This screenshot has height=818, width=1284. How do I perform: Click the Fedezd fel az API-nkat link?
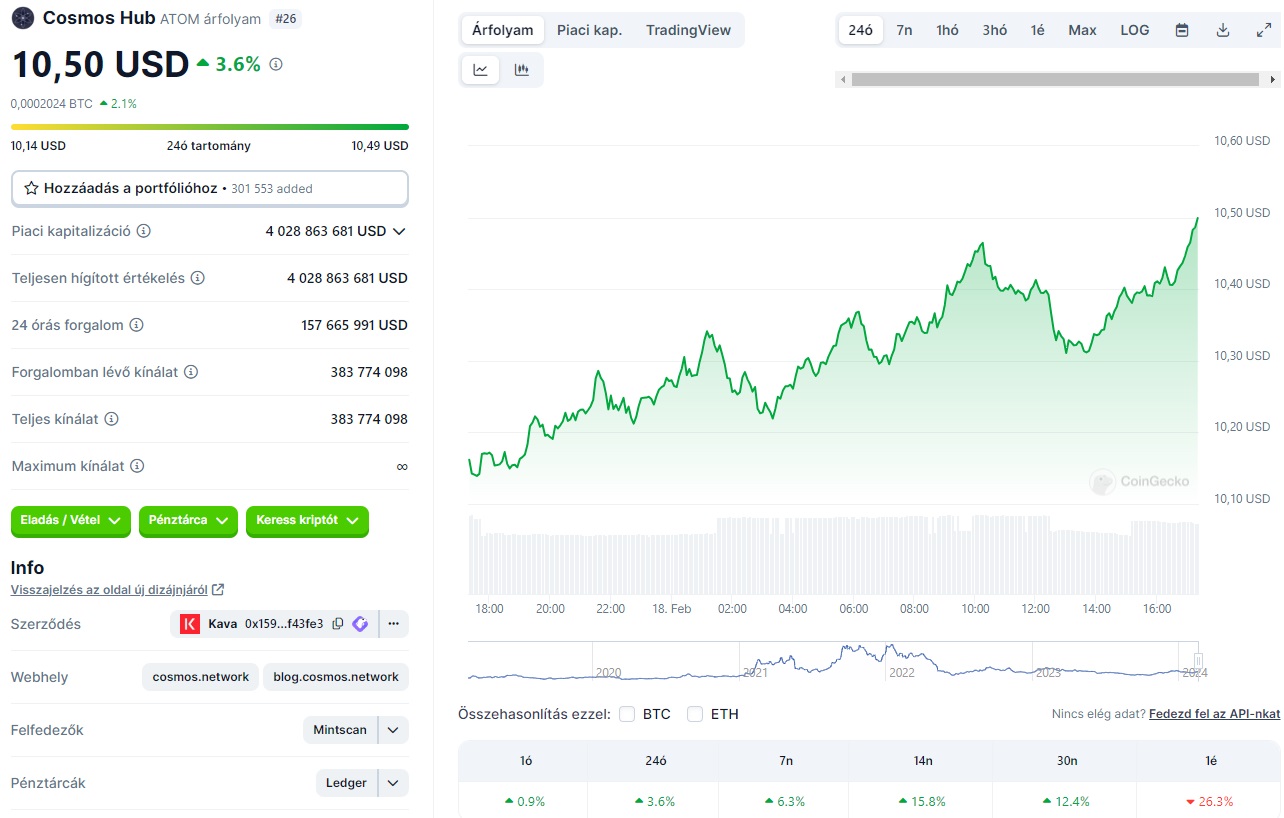(x=1214, y=714)
